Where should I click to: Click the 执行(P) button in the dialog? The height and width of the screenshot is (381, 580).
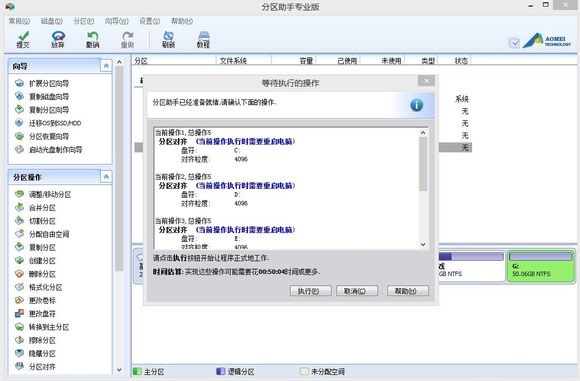310,291
